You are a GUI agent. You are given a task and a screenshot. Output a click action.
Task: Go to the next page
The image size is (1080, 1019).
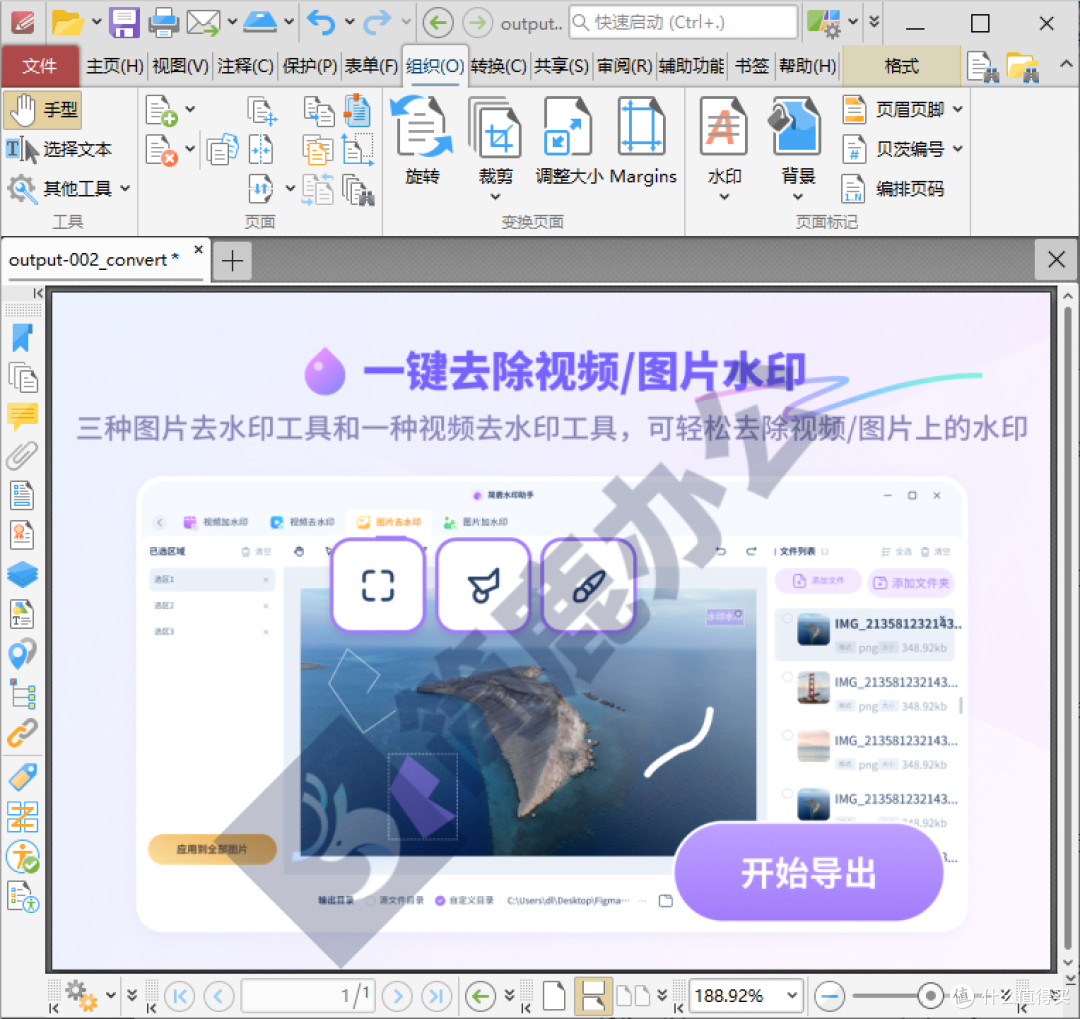click(x=397, y=996)
